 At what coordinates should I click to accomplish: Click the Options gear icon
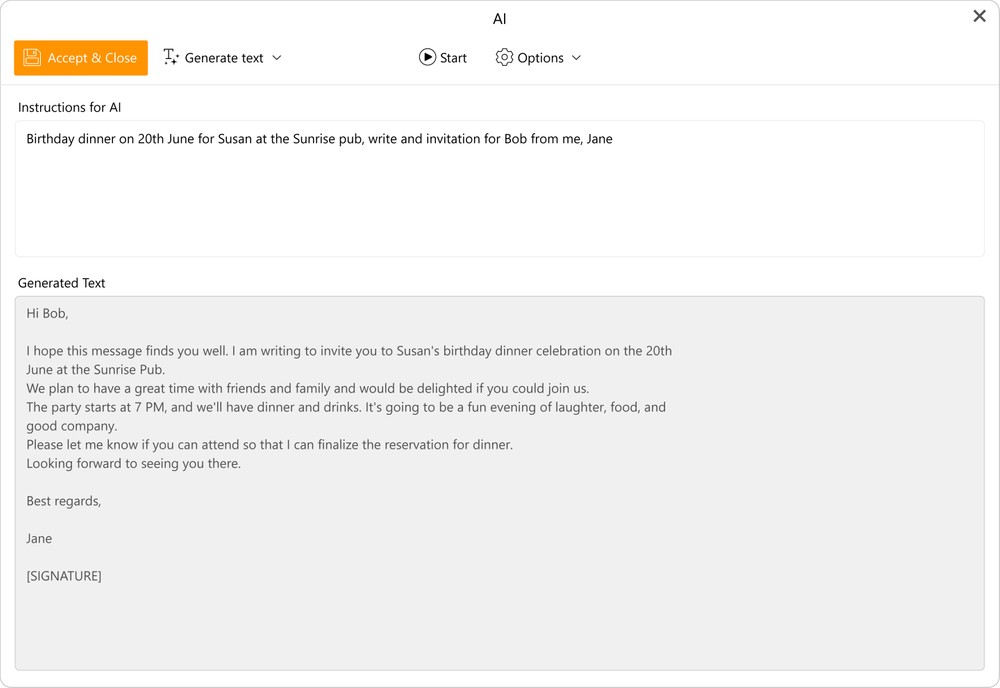click(x=504, y=57)
